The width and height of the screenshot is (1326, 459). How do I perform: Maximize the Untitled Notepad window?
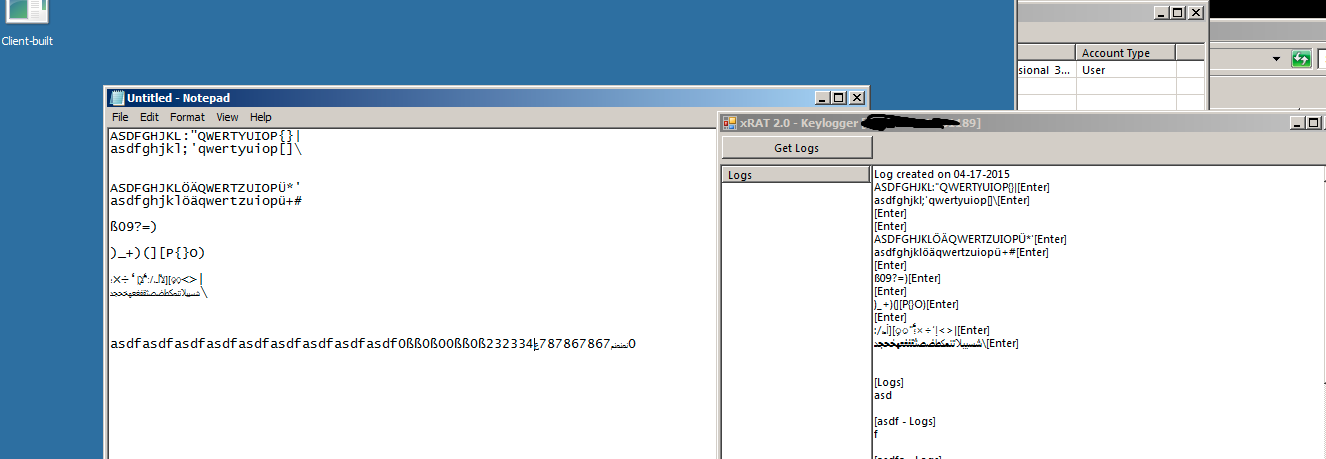[x=839, y=98]
